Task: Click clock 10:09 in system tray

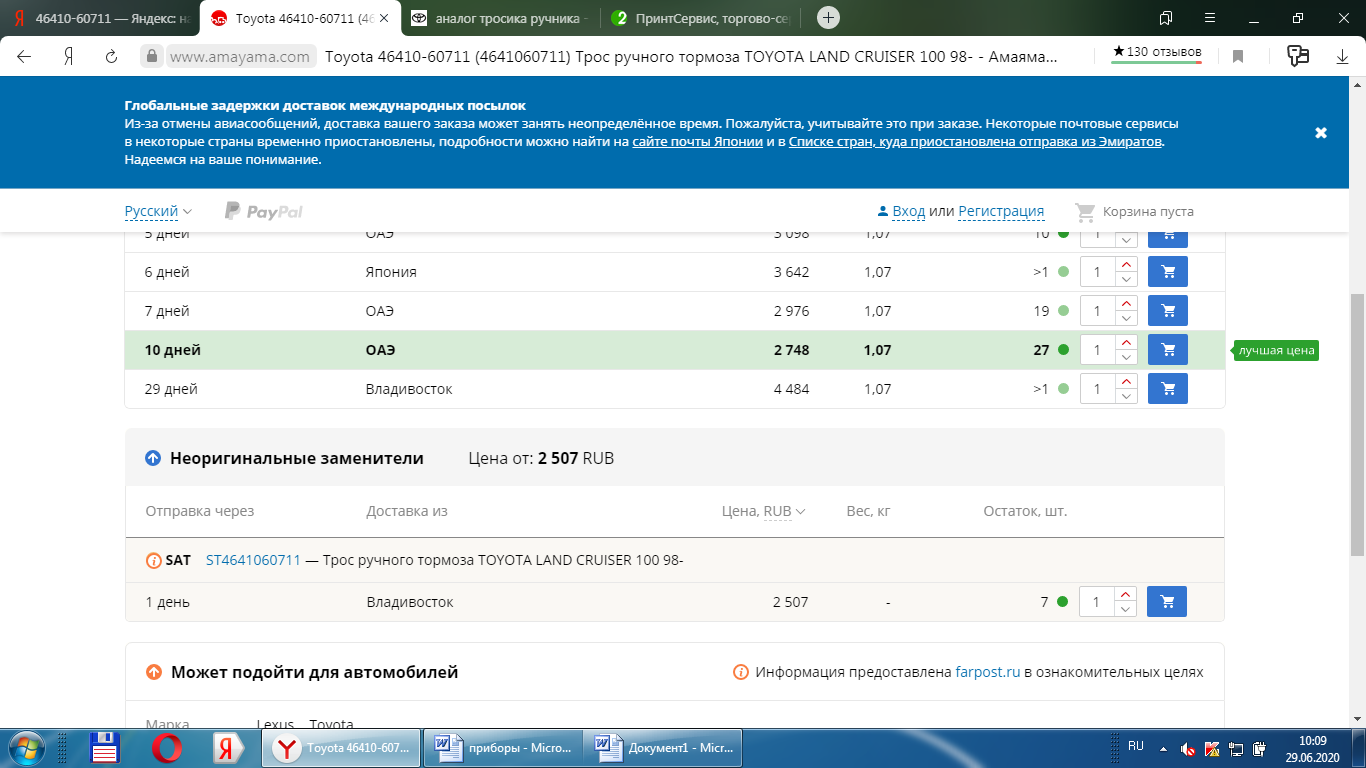Action: [1312, 741]
